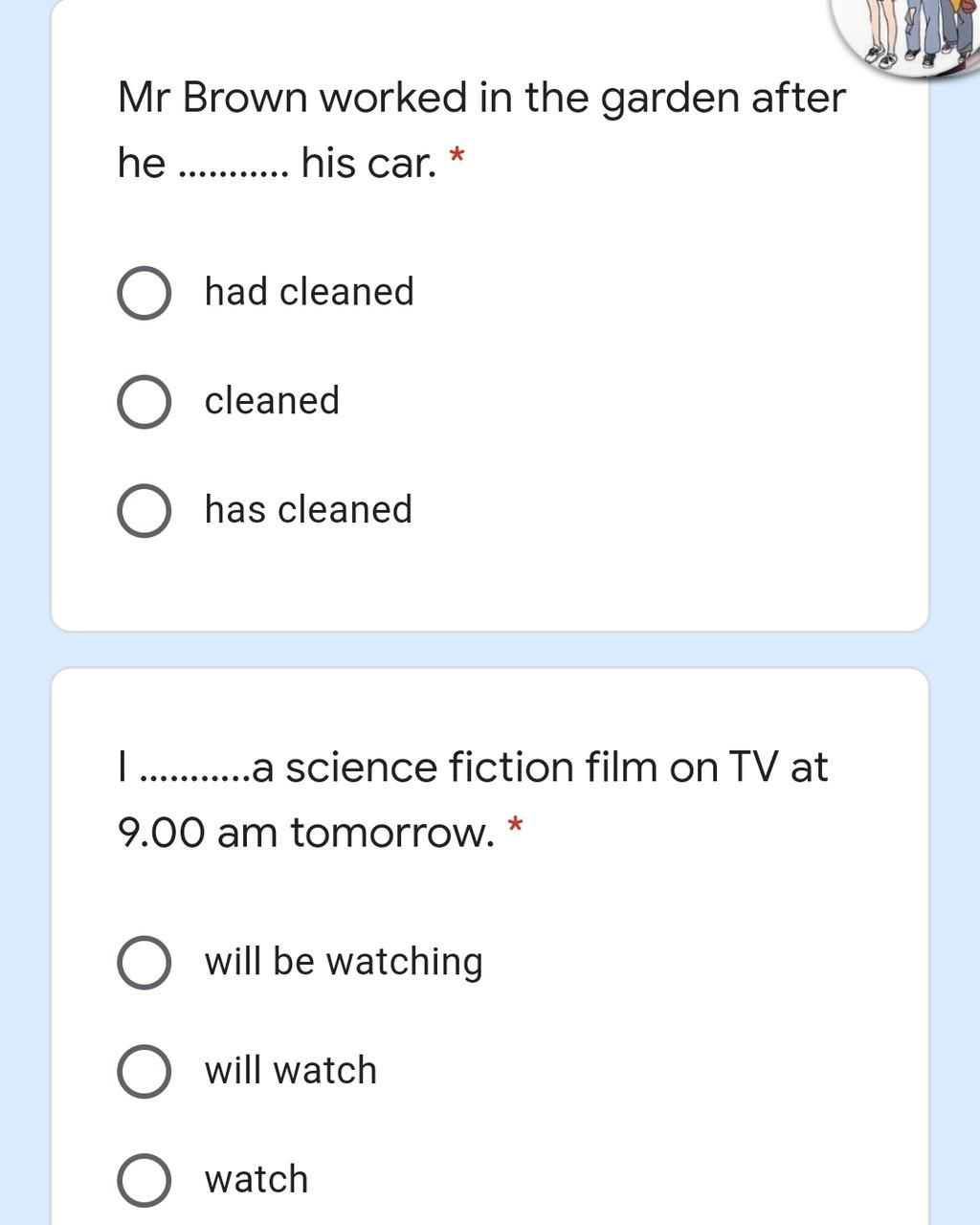Select the 'had cleaned' radio button

point(145,293)
